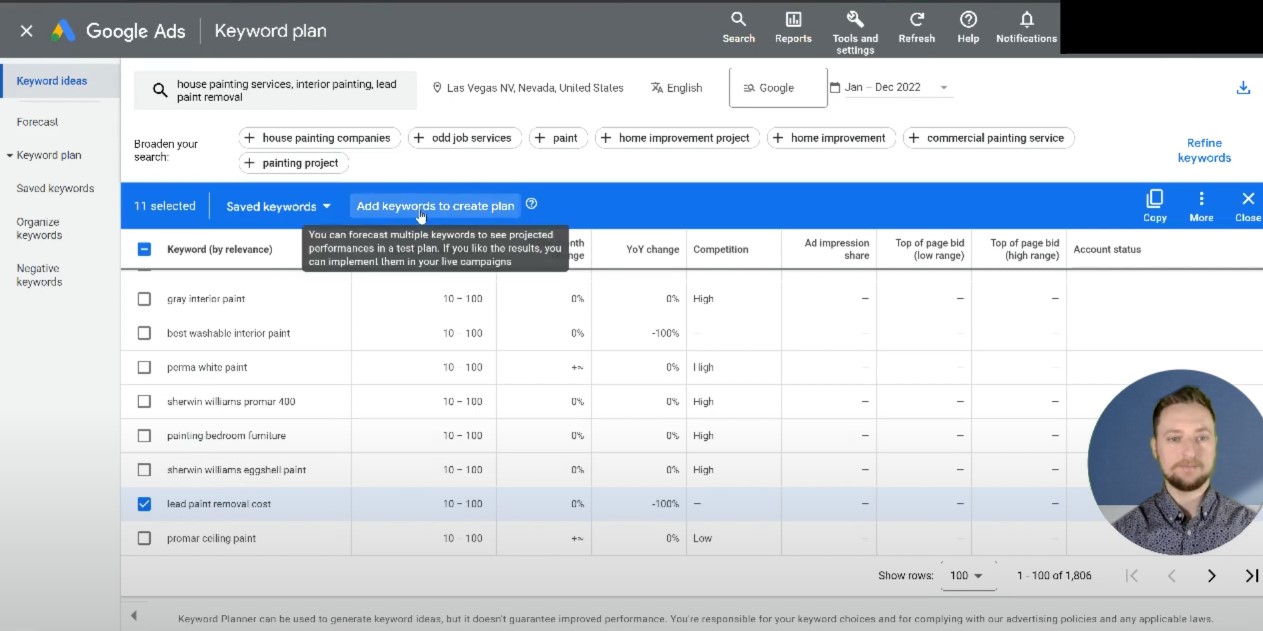This screenshot has width=1263, height=631.
Task: Check the 'promar ceiling paint' row checkbox
Action: (x=144, y=538)
